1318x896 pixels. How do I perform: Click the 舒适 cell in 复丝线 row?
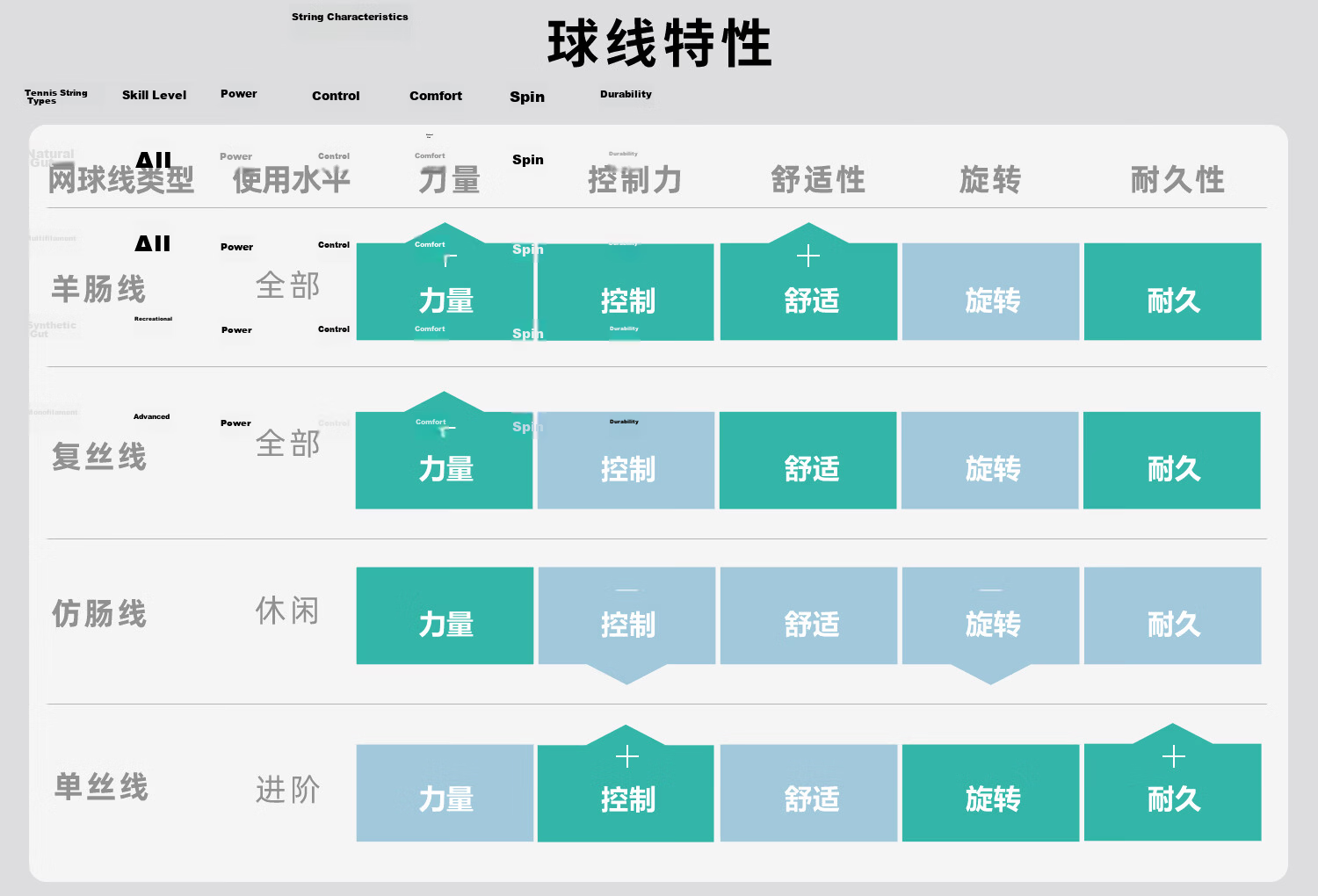(808, 460)
